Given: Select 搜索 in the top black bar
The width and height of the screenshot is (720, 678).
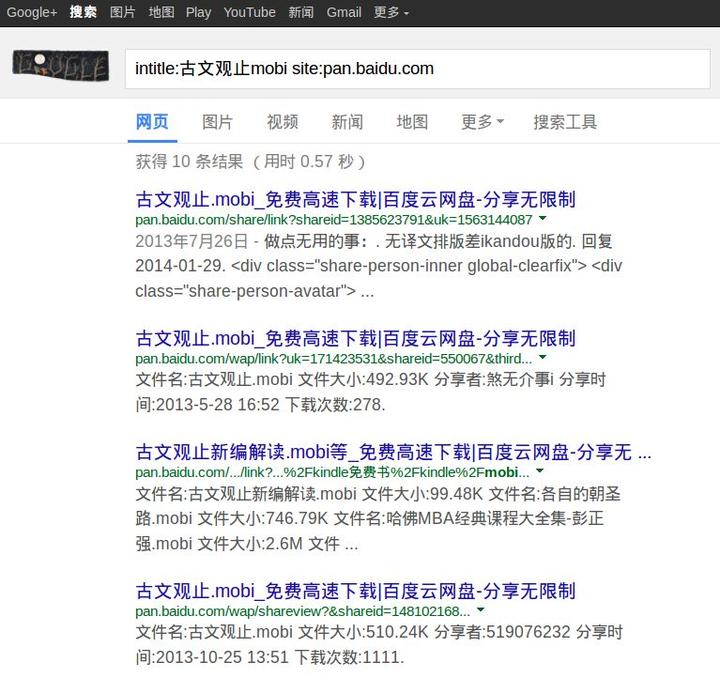Looking at the screenshot, I should (x=83, y=12).
